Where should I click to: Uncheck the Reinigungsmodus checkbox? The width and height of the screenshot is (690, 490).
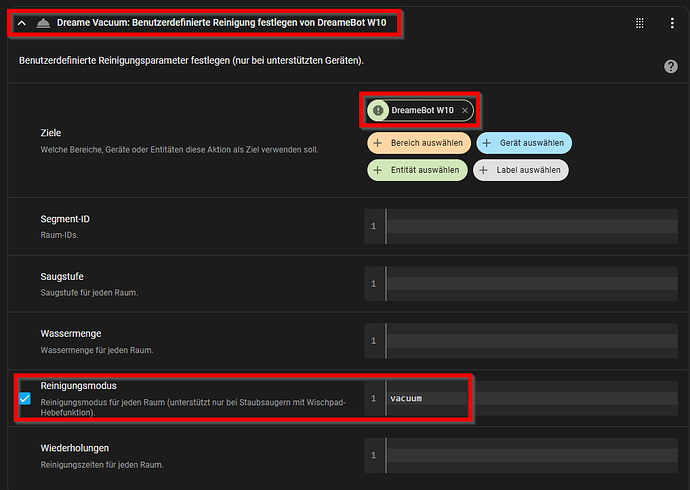pos(25,399)
